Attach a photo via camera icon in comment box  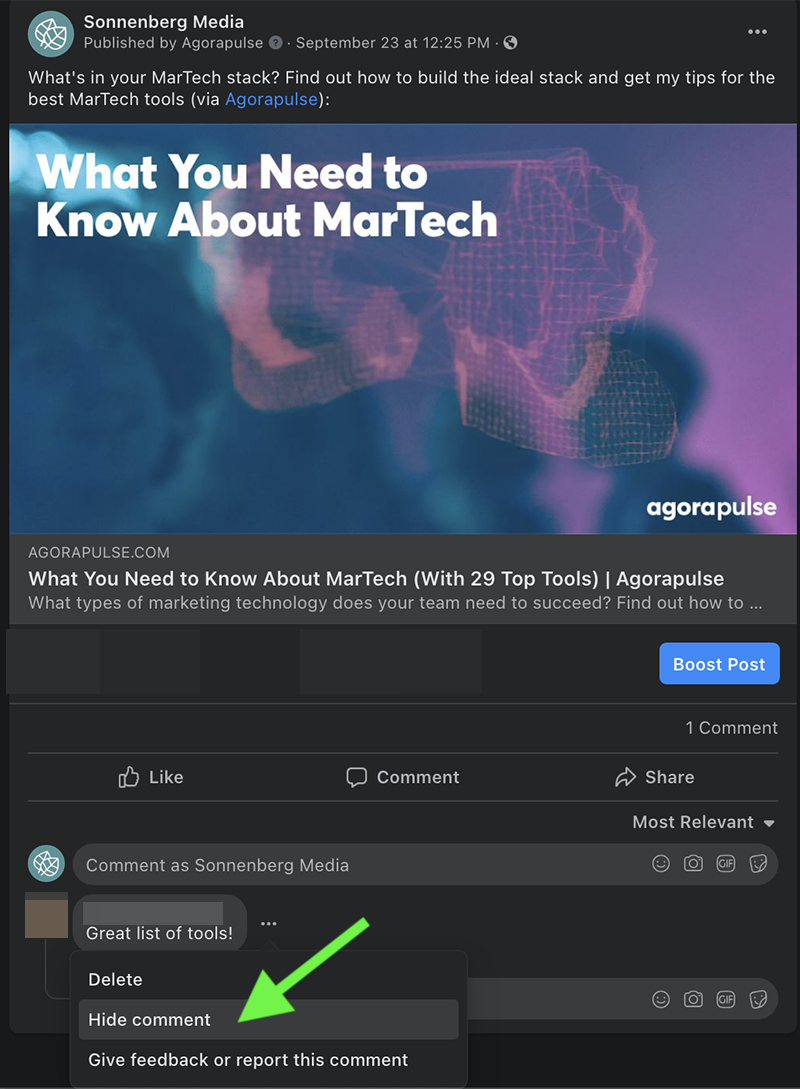[693, 863]
